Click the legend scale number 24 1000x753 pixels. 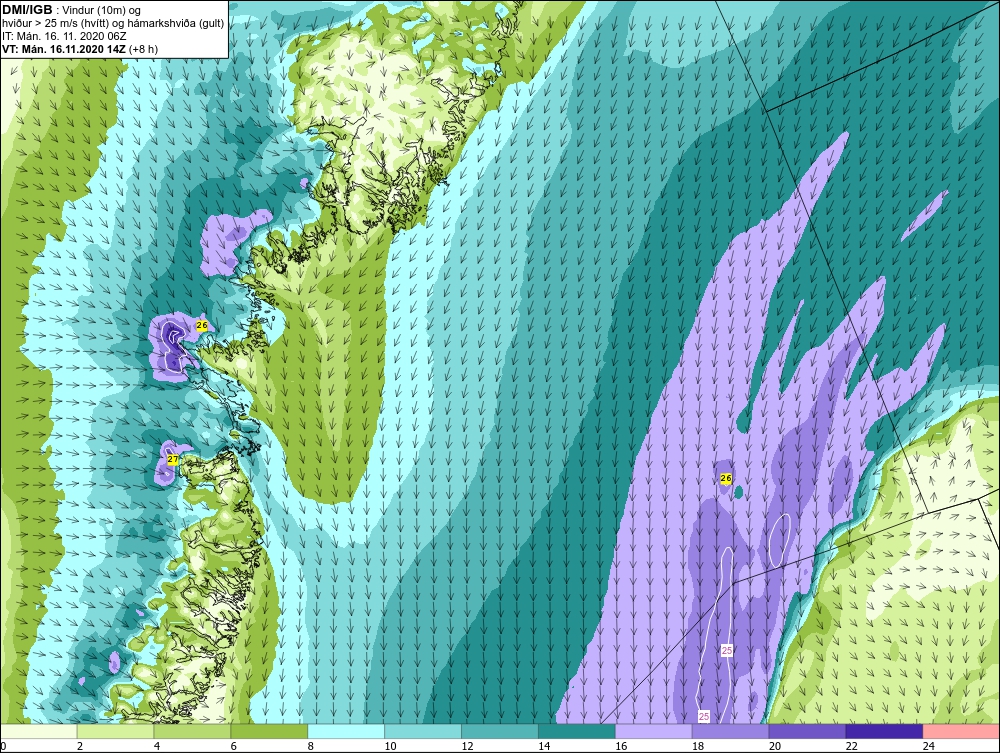[x=929, y=746]
